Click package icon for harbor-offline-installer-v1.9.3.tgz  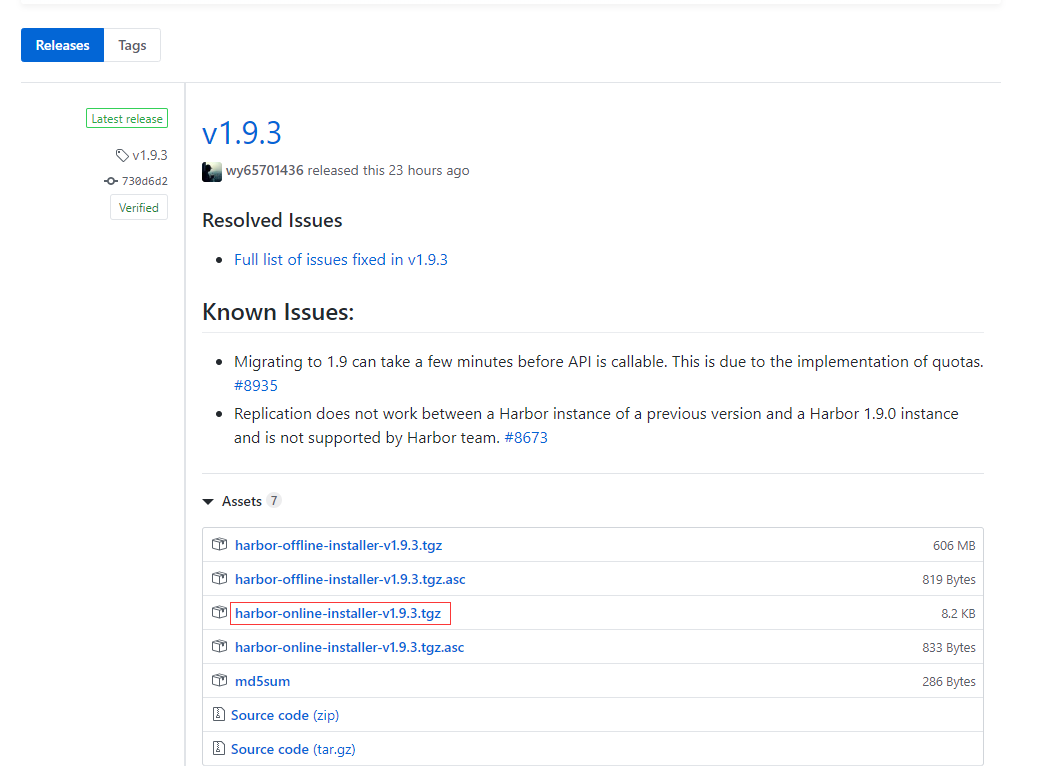click(x=219, y=545)
